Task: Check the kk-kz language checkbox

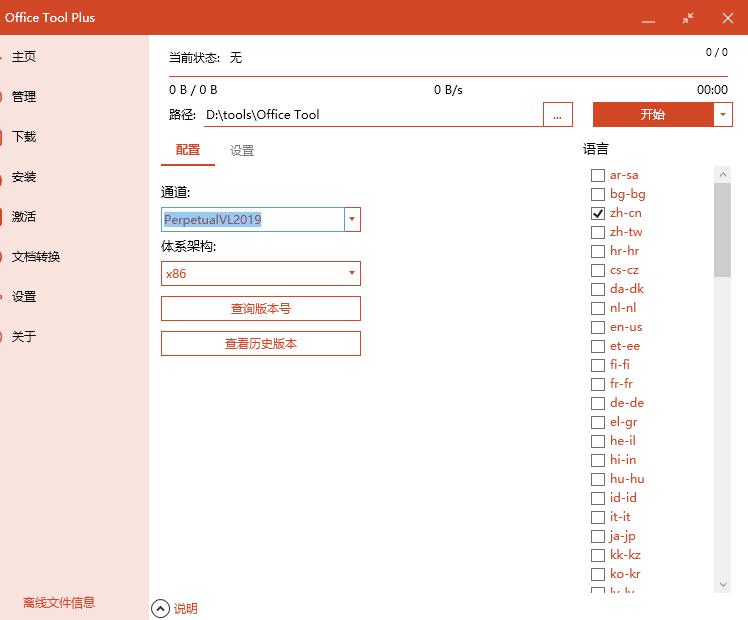Action: [598, 555]
